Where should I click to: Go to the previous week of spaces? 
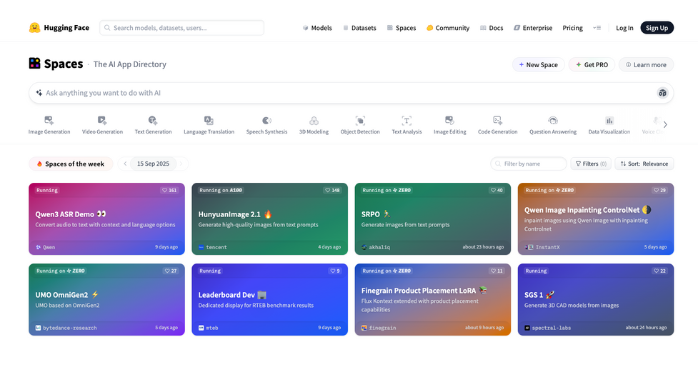pyautogui.click(x=125, y=164)
